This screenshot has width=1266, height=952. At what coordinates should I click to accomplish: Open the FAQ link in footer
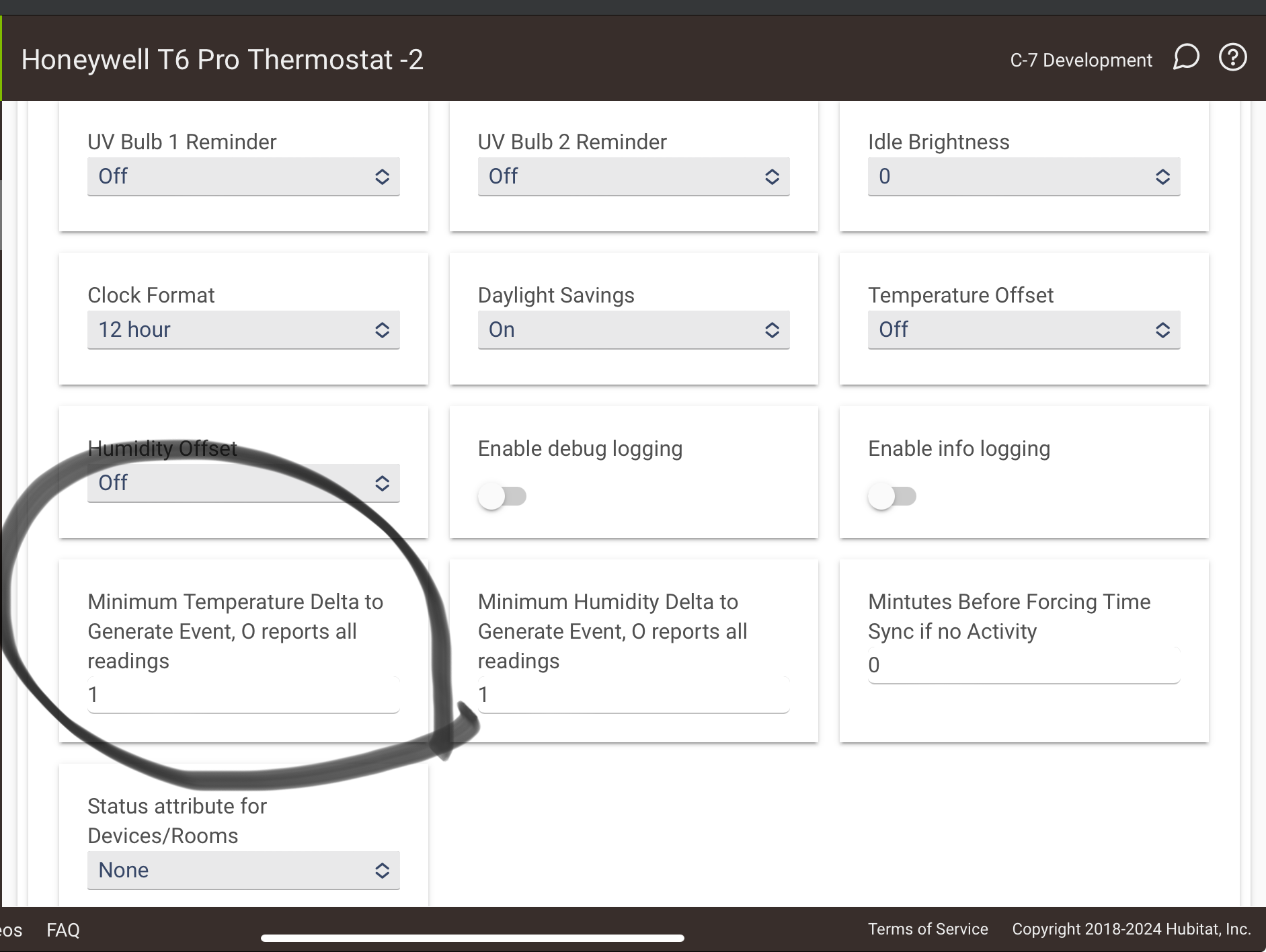[63, 930]
